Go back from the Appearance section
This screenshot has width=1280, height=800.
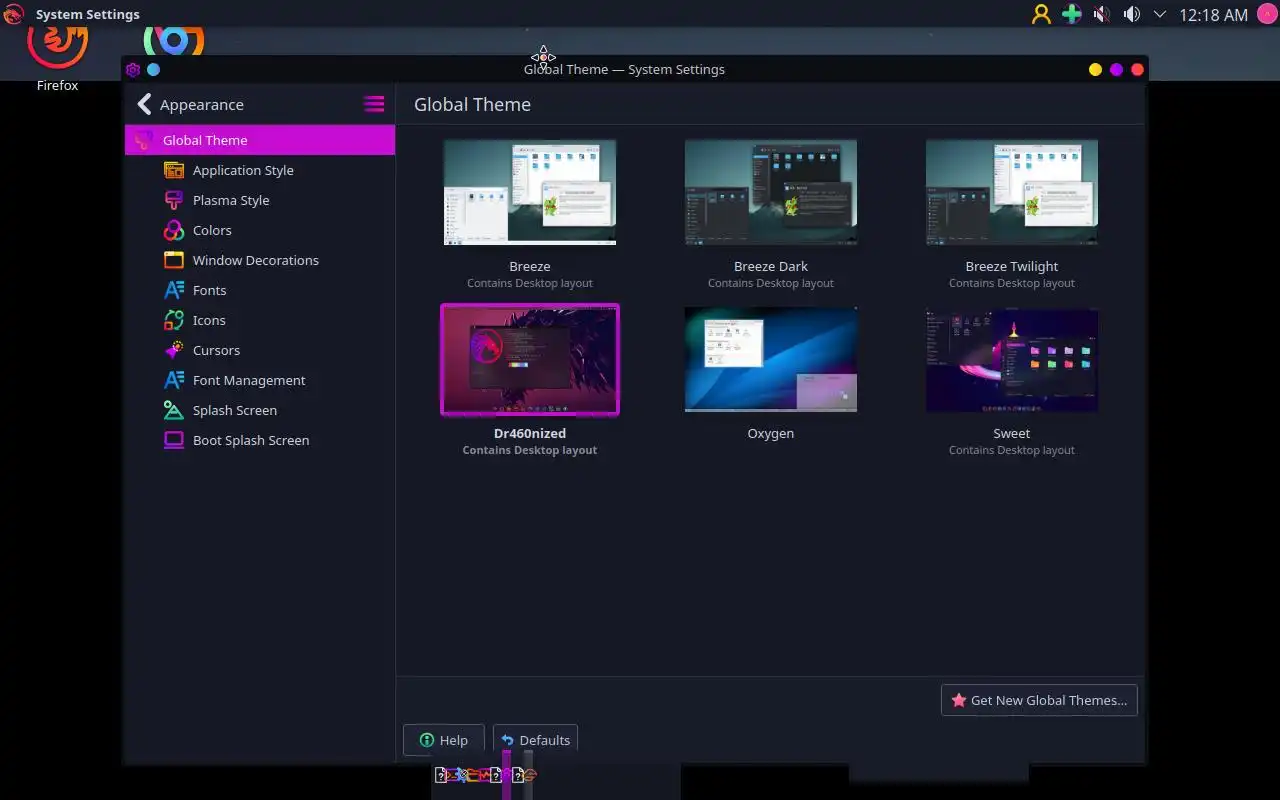tap(144, 104)
